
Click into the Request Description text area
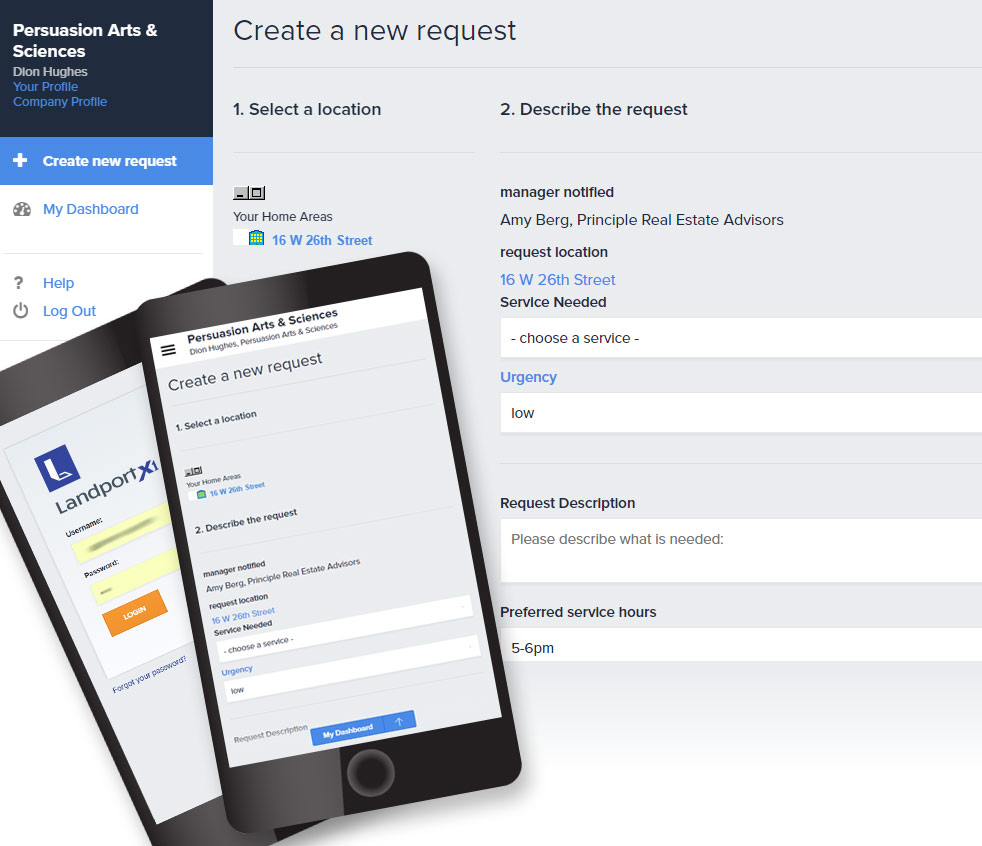tap(741, 550)
